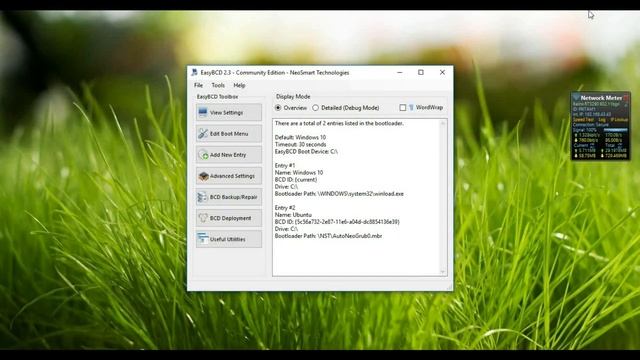Click the 'Default: Windows 10' line
The height and width of the screenshot is (360, 640).
click(300, 138)
